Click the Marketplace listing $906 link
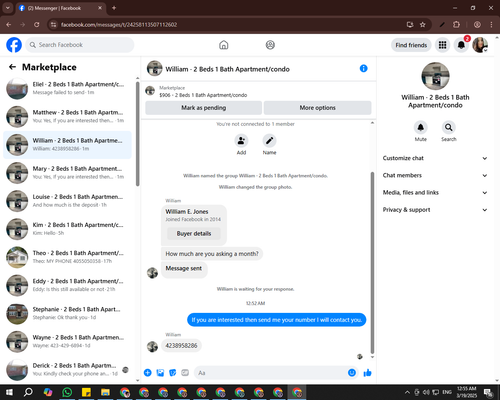 tap(203, 95)
